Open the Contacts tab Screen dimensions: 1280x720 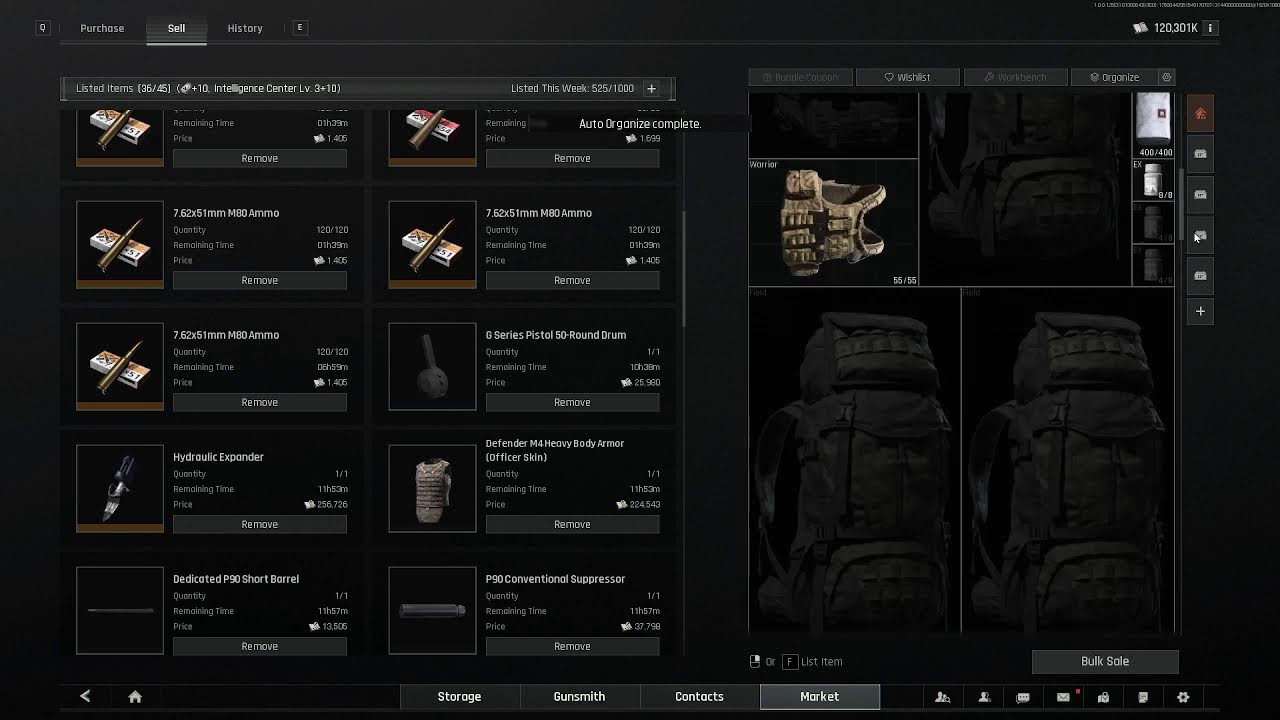[699, 696]
